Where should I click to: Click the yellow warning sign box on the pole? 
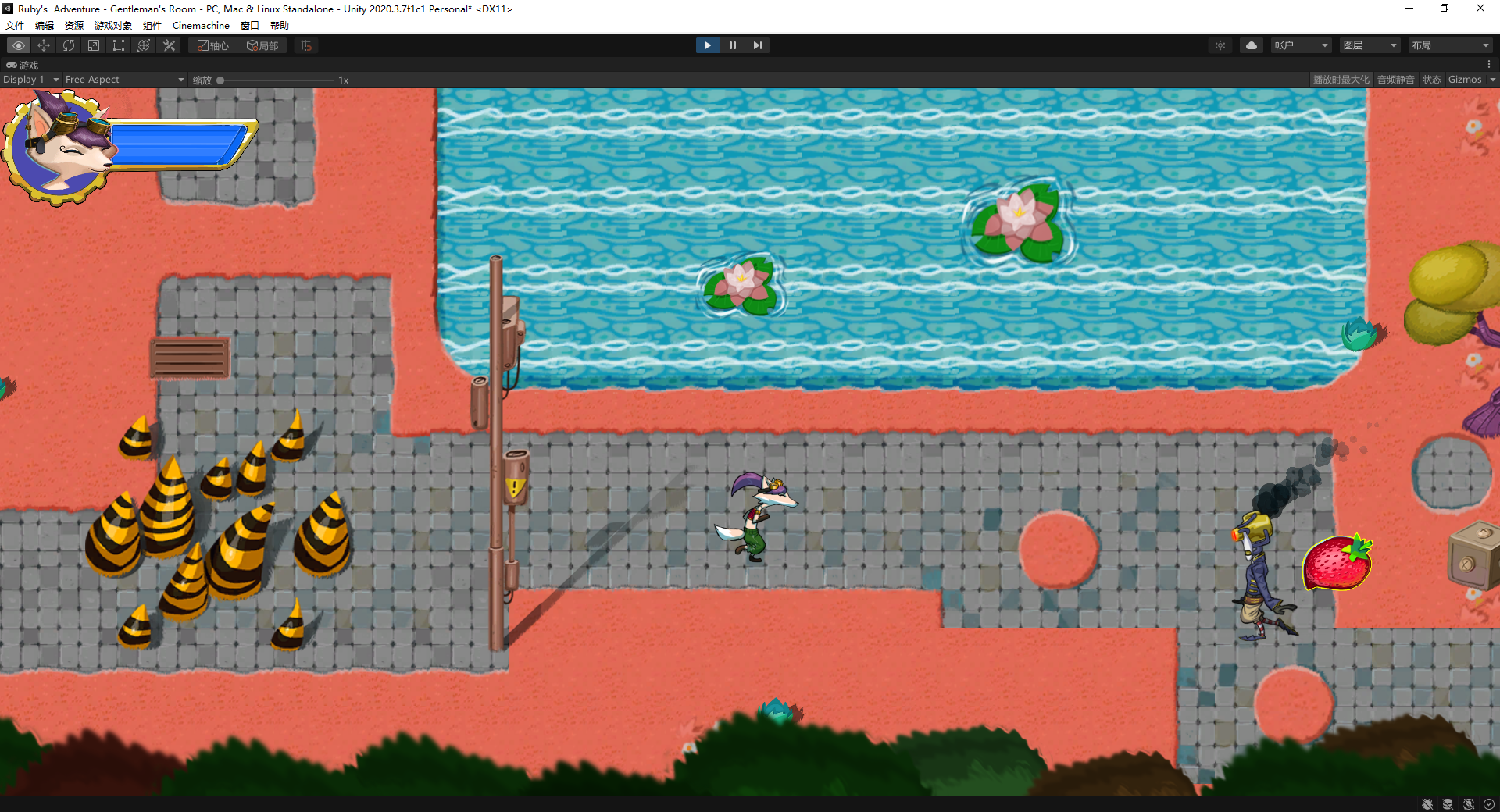point(515,477)
